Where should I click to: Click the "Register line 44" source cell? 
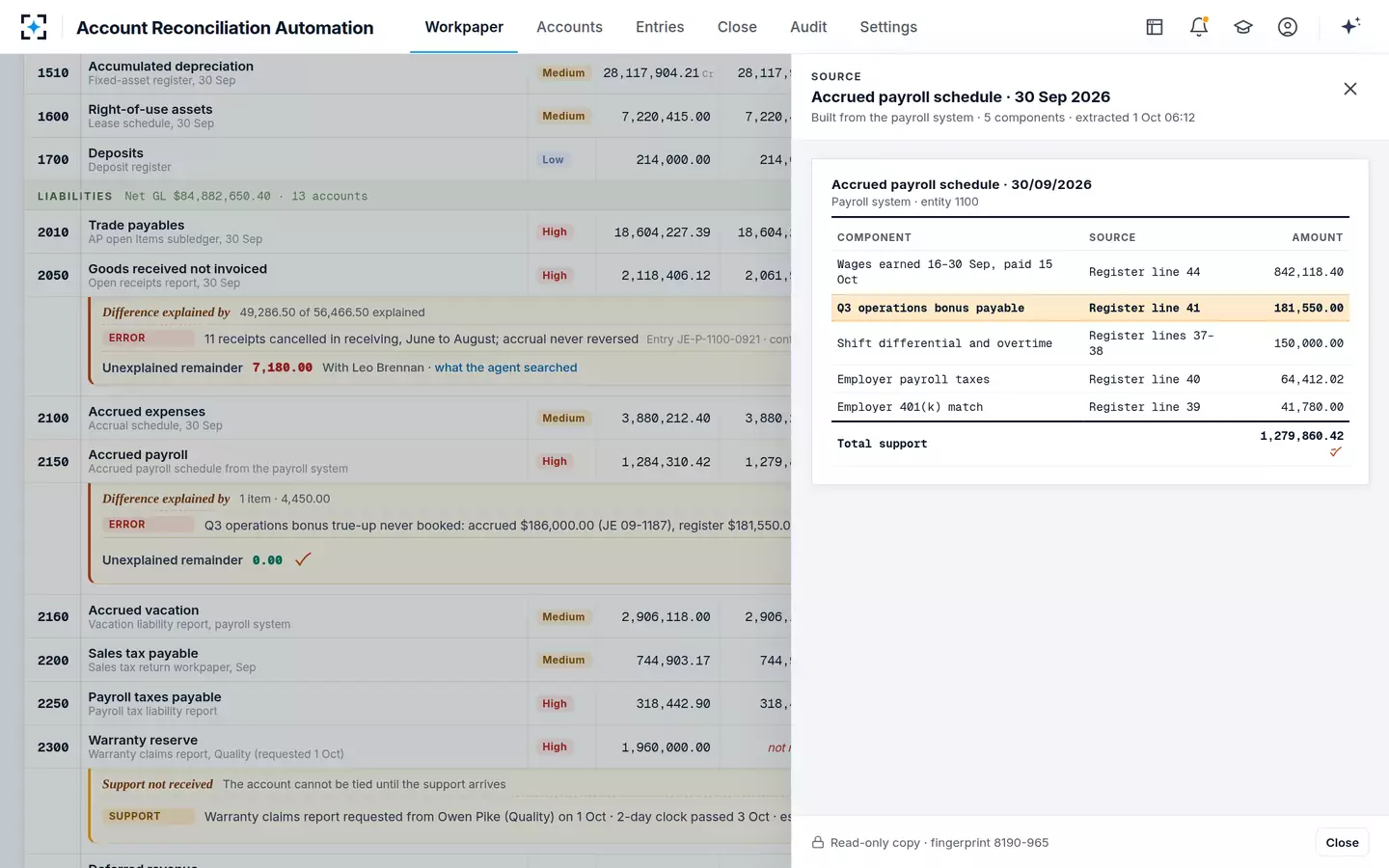(1145, 272)
